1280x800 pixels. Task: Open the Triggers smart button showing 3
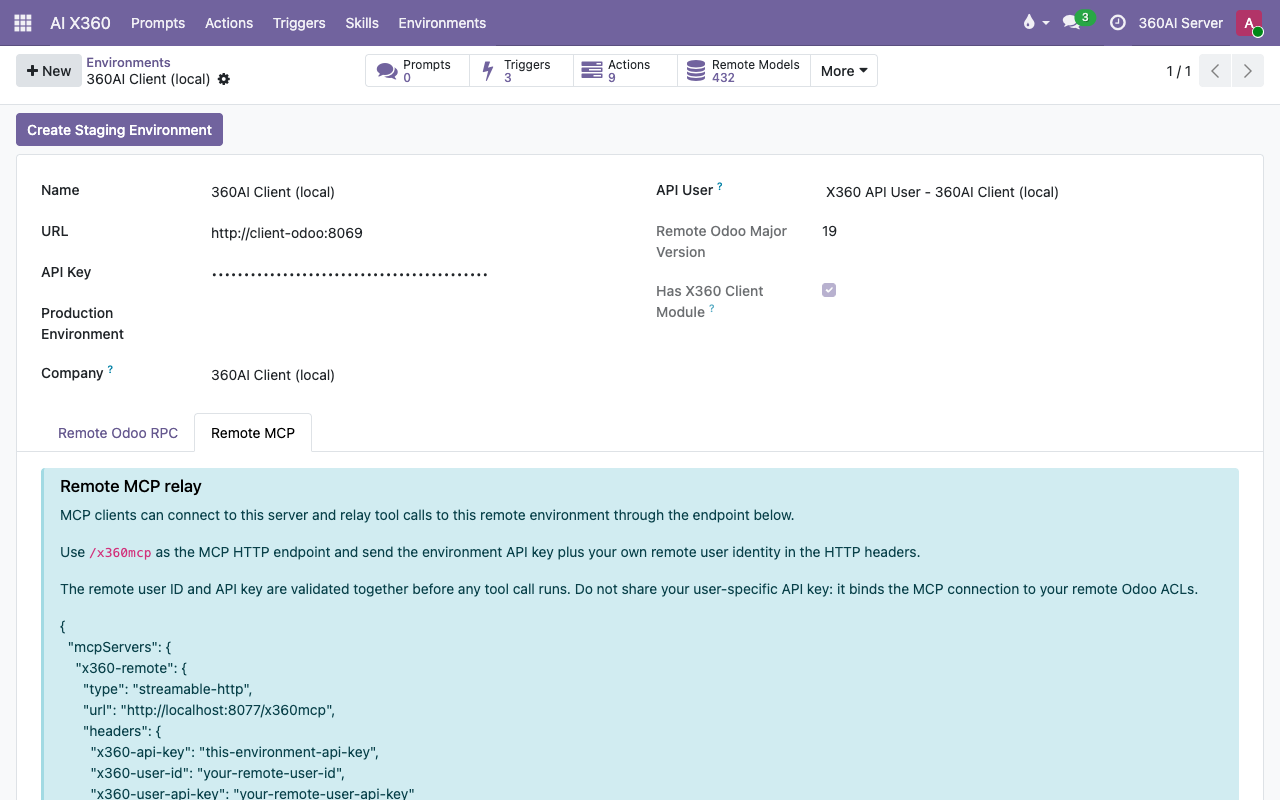[x=522, y=71]
